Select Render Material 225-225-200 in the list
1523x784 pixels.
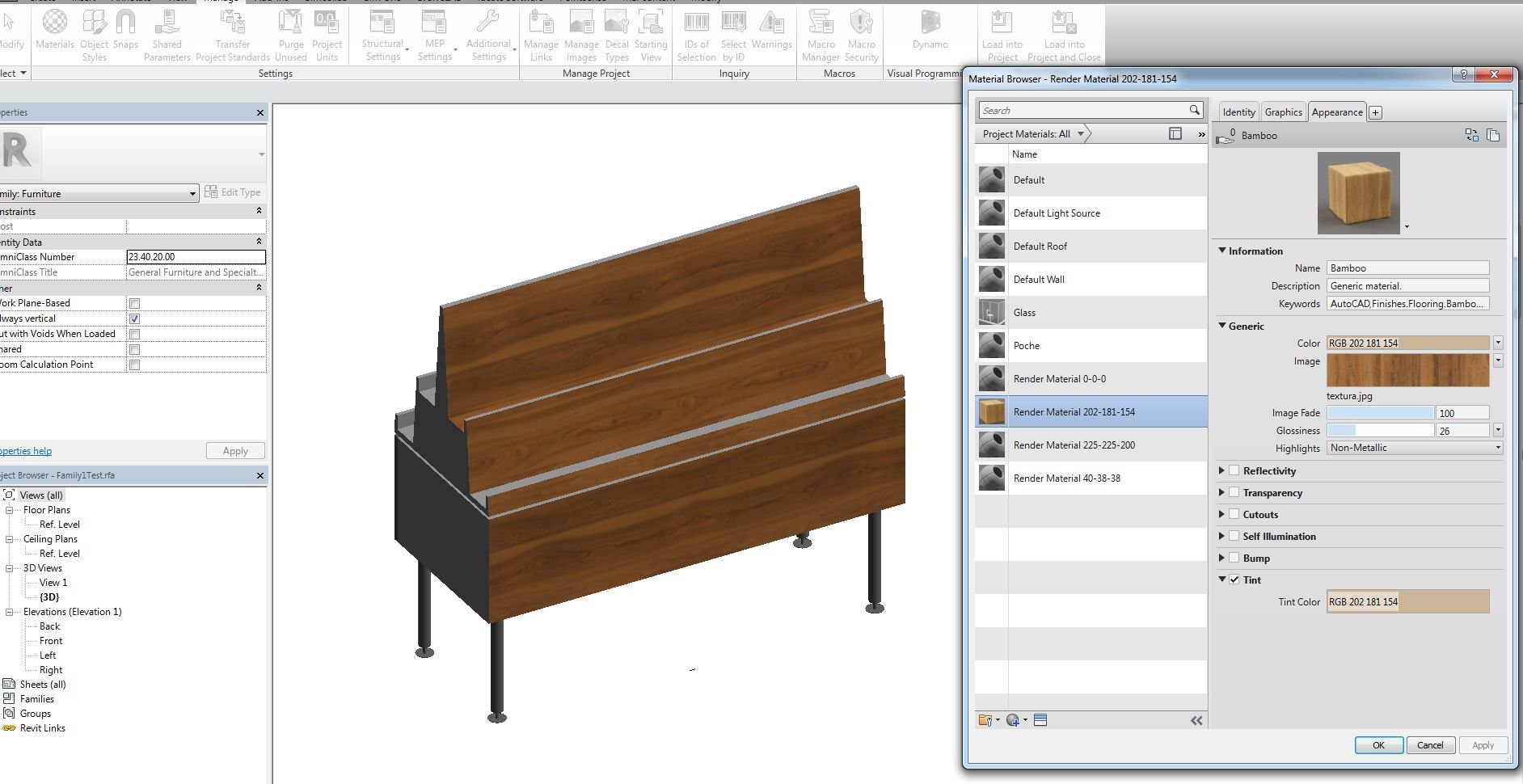1074,445
